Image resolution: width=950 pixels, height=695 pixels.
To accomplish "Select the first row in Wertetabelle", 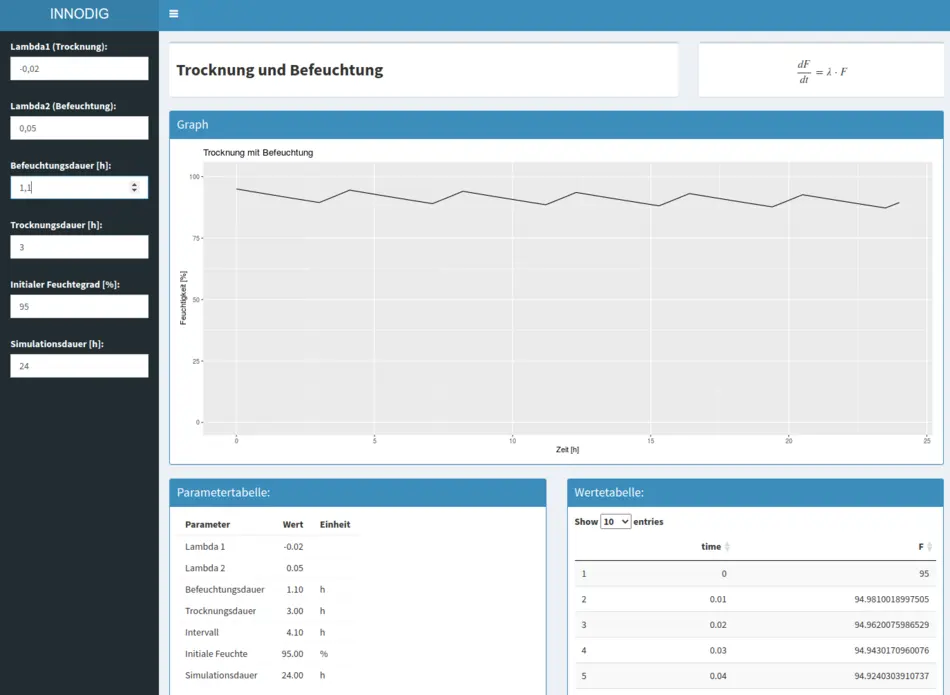I will [755, 574].
